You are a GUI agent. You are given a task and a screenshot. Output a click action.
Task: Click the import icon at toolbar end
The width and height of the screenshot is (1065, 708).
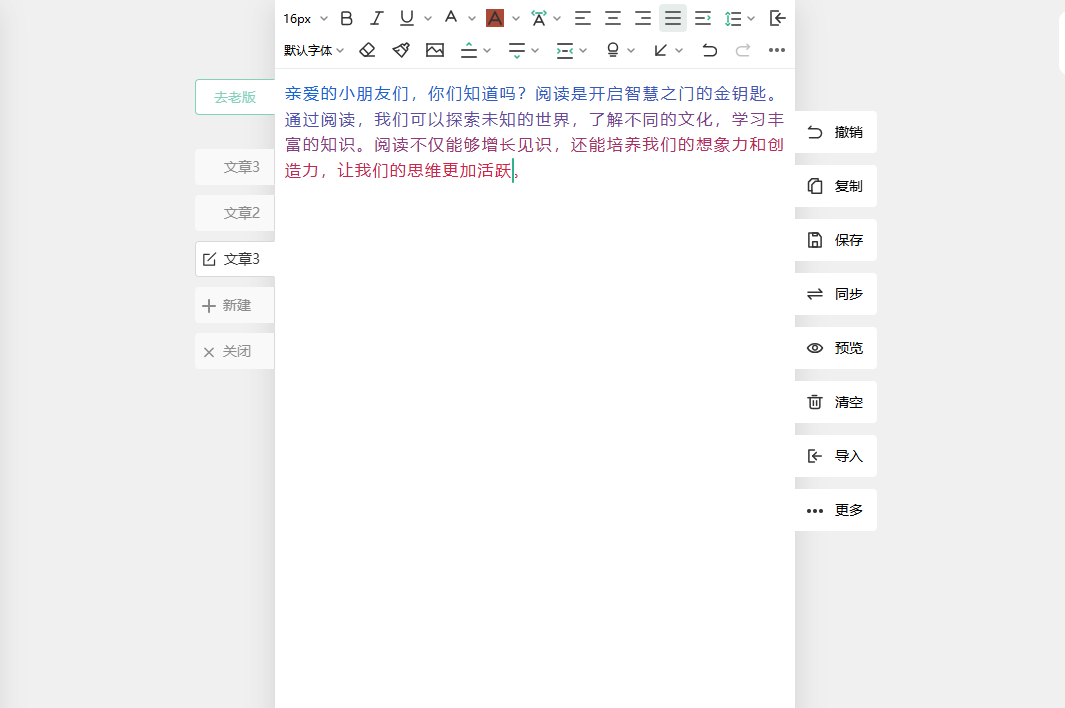click(778, 18)
